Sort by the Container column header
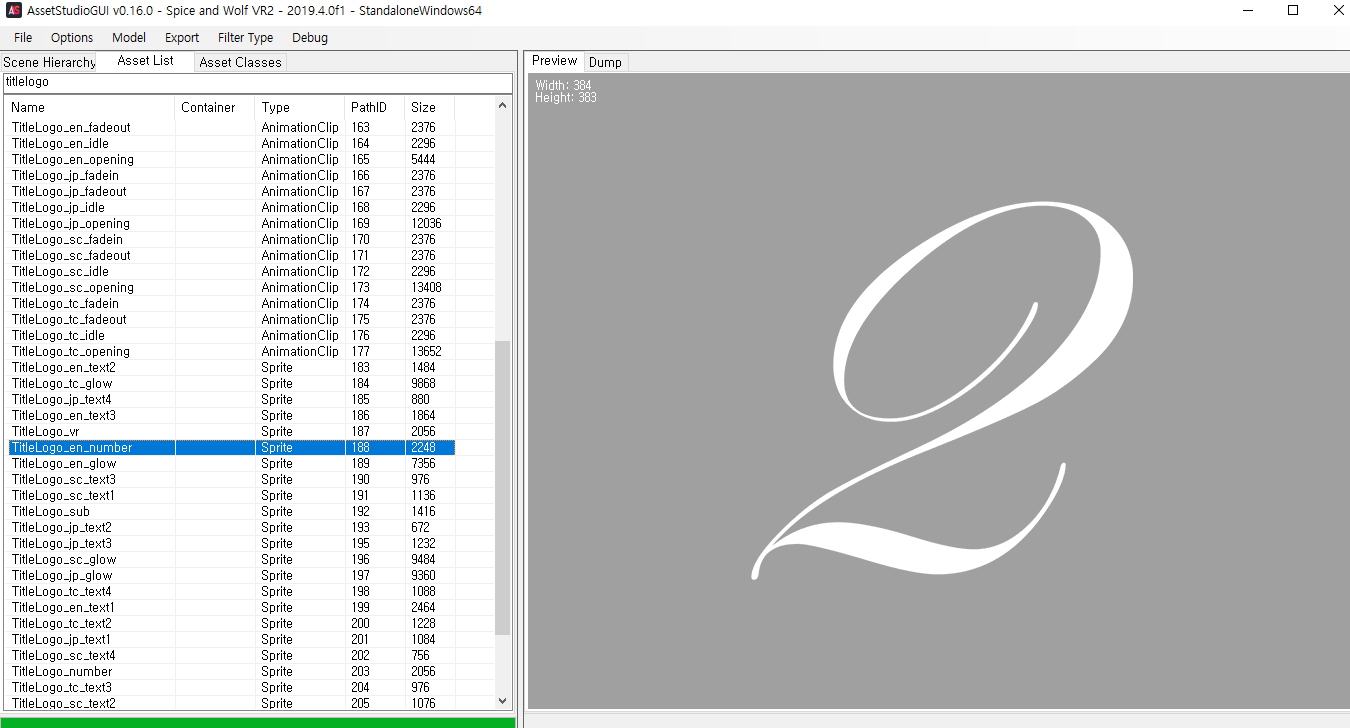The image size is (1350, 728). click(x=215, y=107)
